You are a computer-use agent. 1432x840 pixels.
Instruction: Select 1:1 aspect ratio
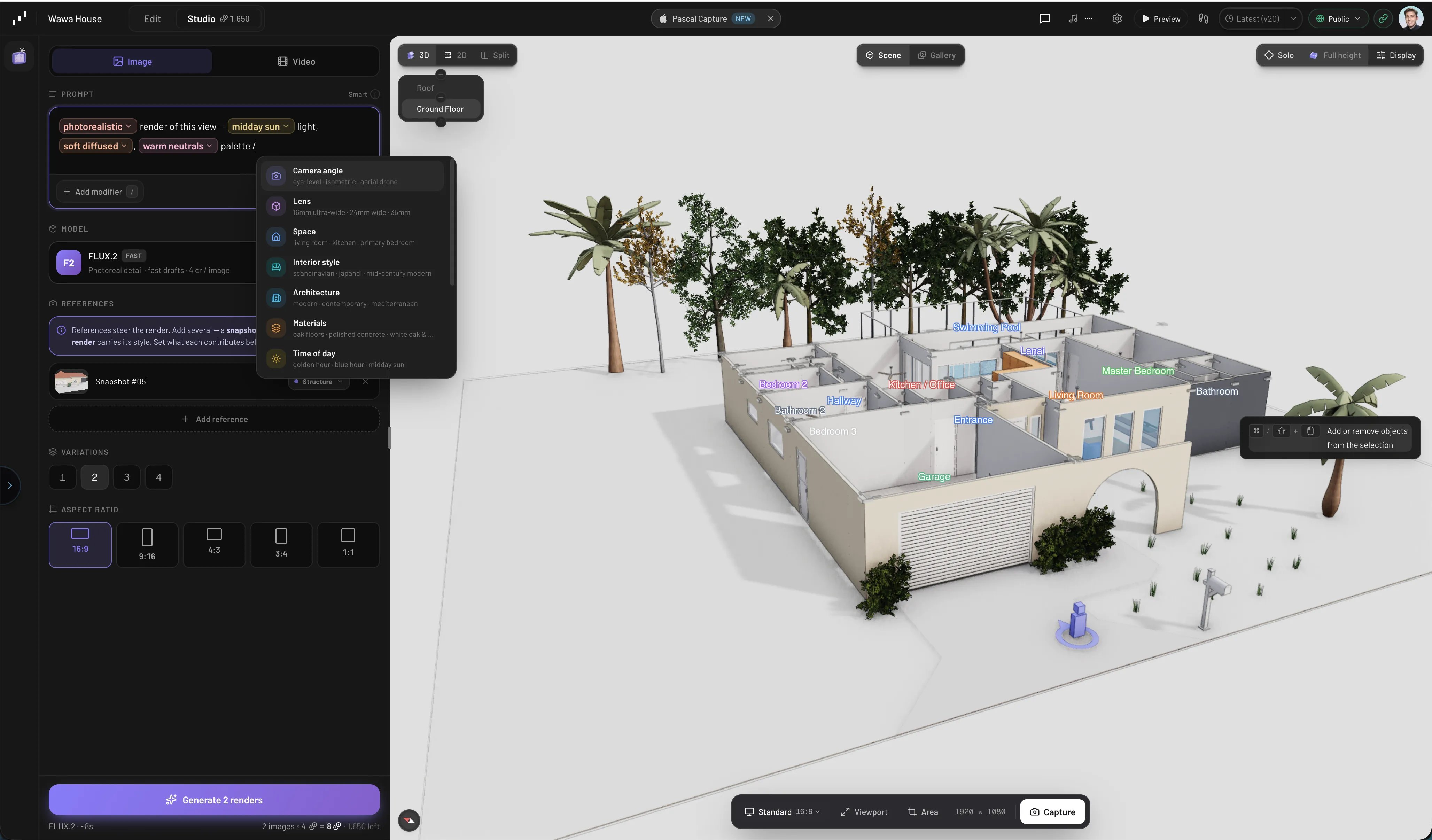pyautogui.click(x=348, y=545)
